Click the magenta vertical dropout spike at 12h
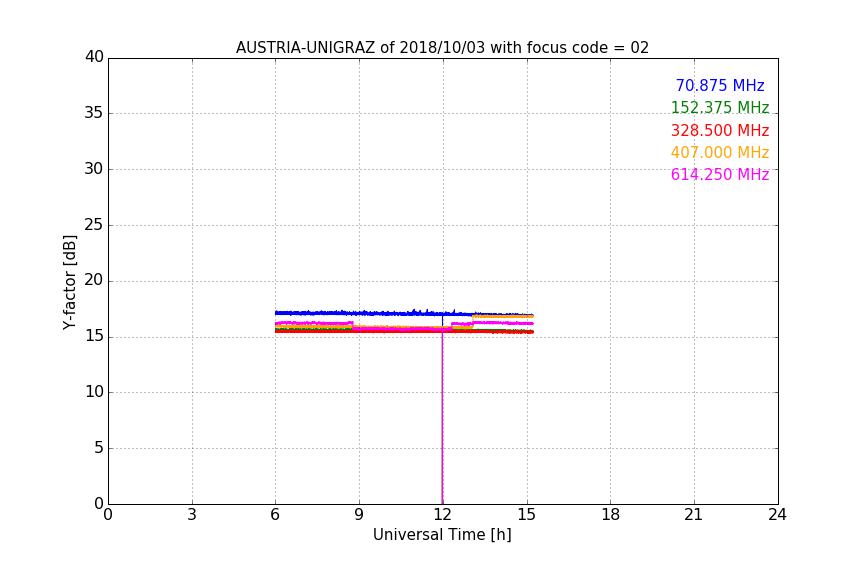 click(x=442, y=419)
